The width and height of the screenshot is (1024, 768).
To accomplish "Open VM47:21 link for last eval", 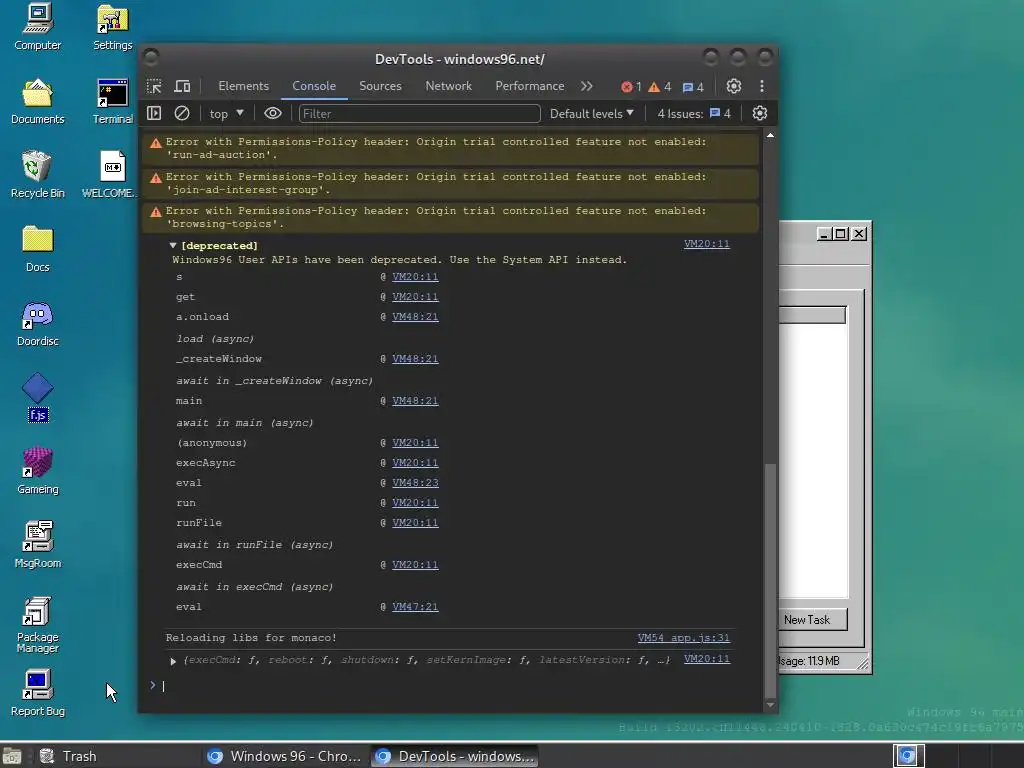I will click(x=415, y=607).
